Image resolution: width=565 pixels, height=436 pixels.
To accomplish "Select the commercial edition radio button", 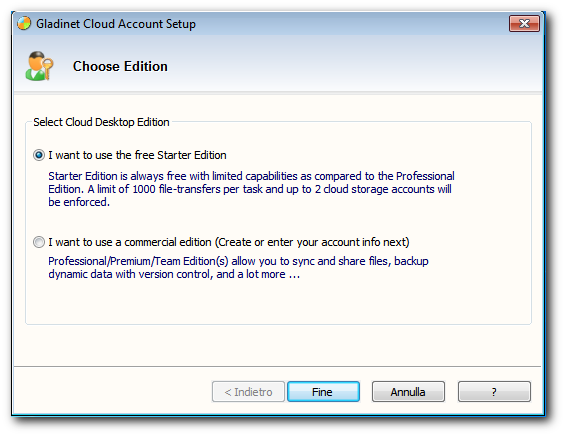I will pyautogui.click(x=39, y=242).
